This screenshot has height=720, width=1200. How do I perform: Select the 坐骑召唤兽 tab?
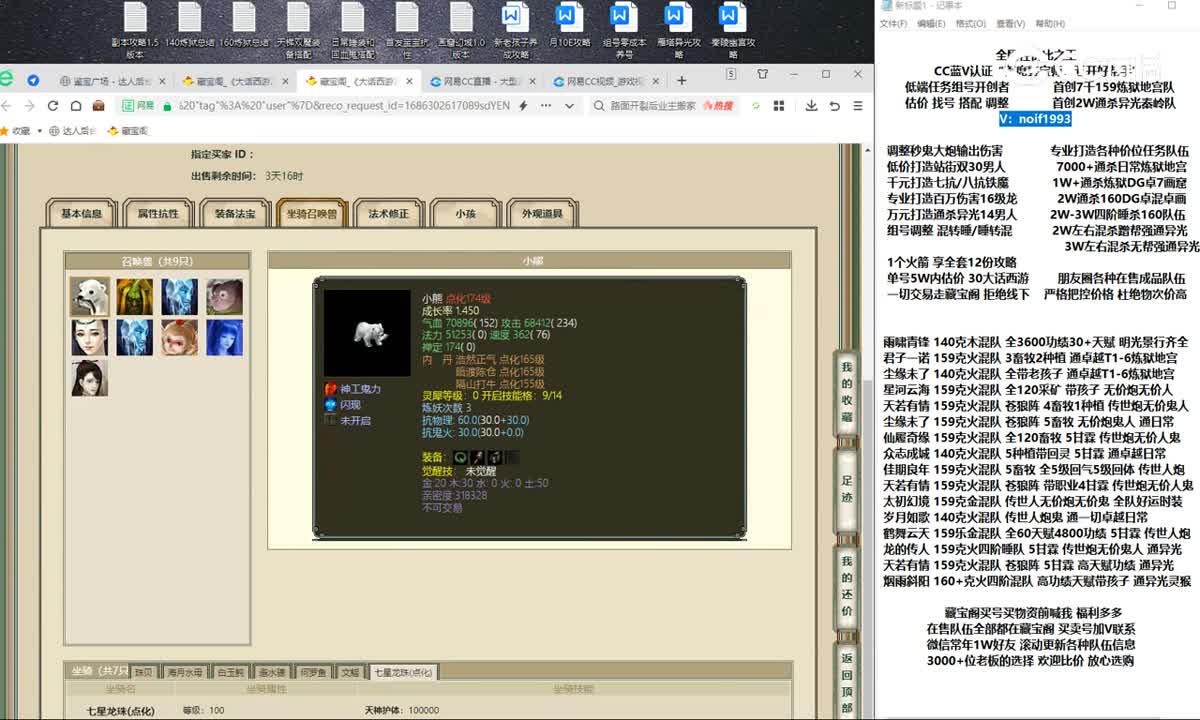(x=311, y=213)
